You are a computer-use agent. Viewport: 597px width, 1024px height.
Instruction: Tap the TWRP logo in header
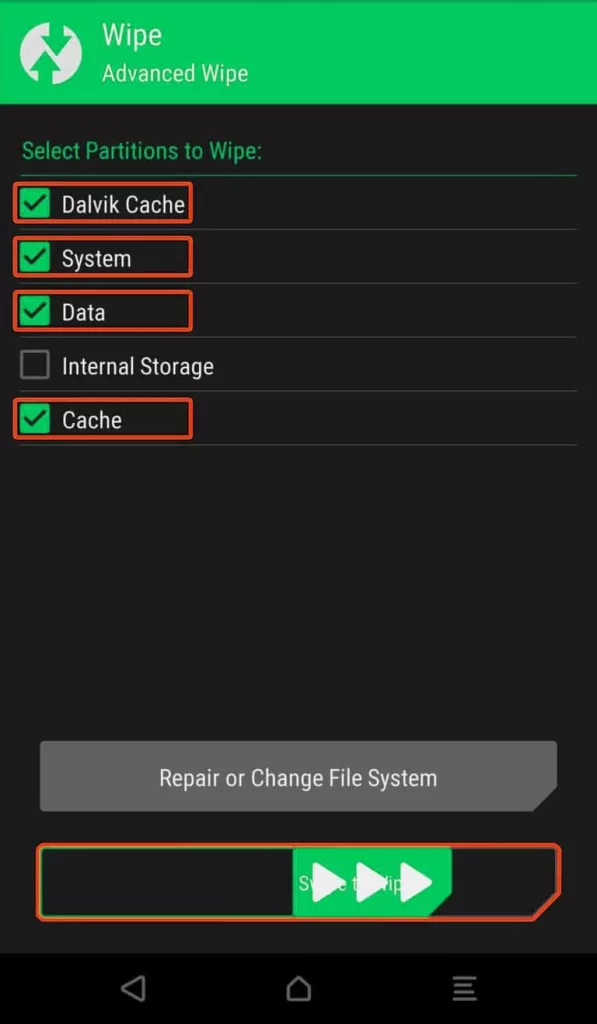pos(51,53)
